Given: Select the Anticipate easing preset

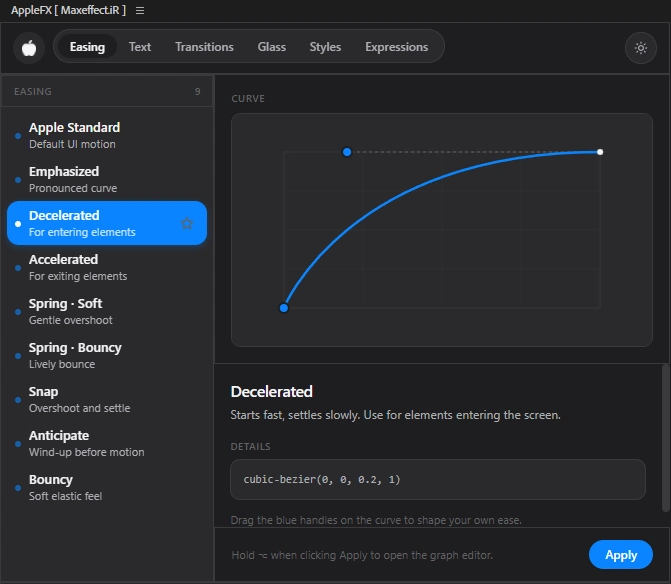Looking at the screenshot, I should [107, 444].
